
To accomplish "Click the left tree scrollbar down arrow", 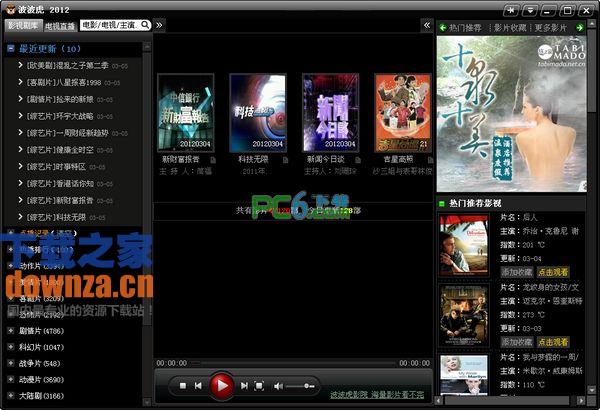I will coord(147,402).
